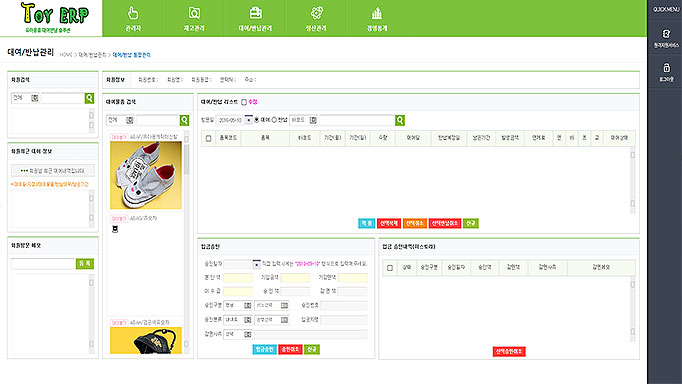Select the 반납 radio button
This screenshot has width=682, height=384.
pyautogui.click(x=274, y=120)
